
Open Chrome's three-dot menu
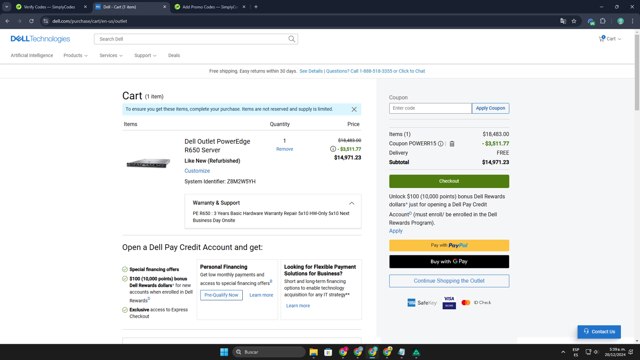pyautogui.click(x=633, y=21)
